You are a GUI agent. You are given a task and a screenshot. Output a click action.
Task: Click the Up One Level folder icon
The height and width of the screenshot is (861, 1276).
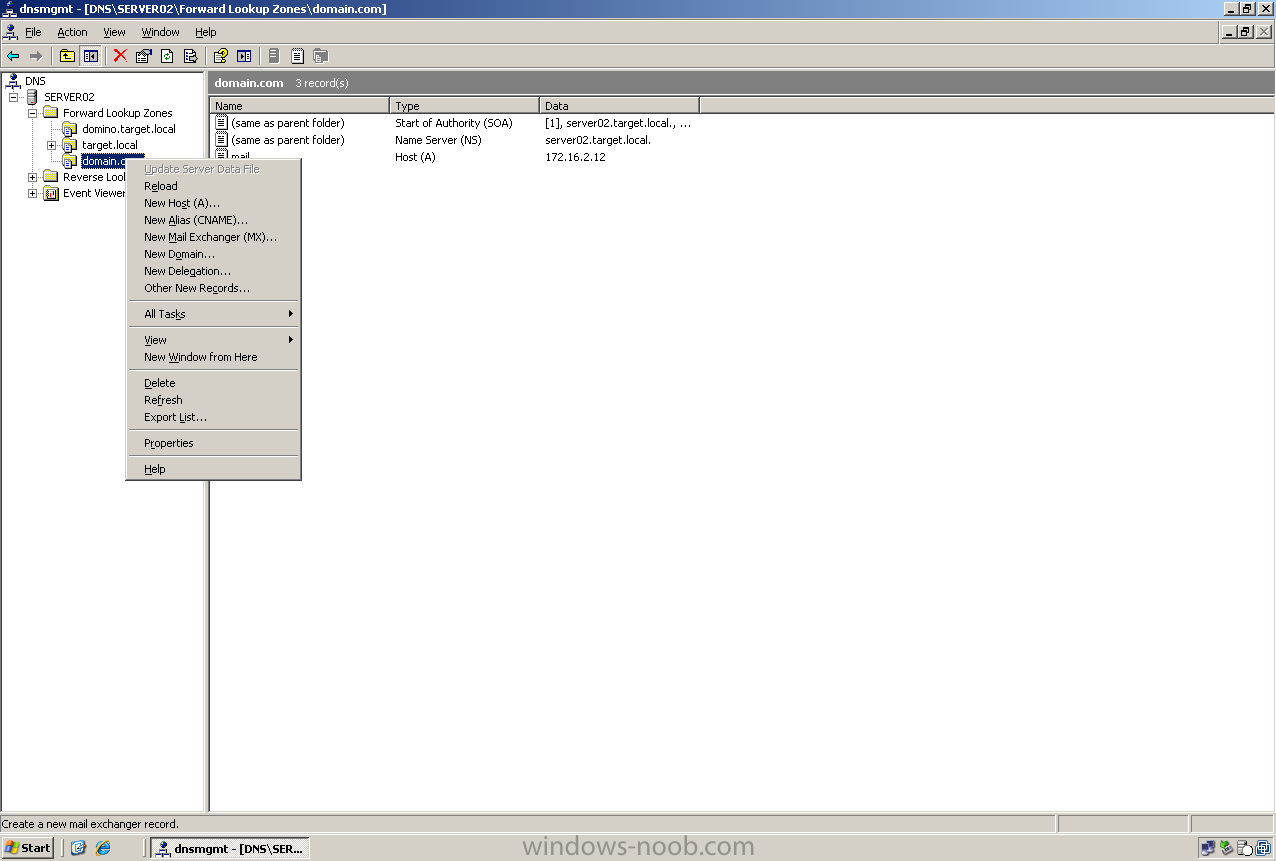[67, 56]
